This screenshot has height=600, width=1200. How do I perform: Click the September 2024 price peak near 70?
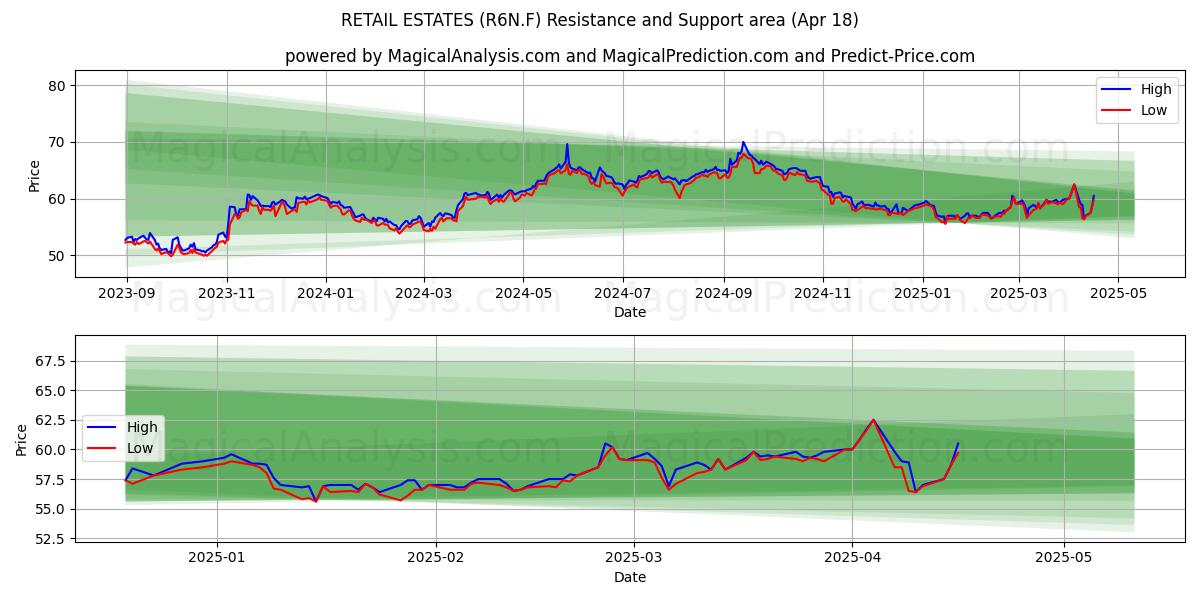pyautogui.click(x=742, y=142)
